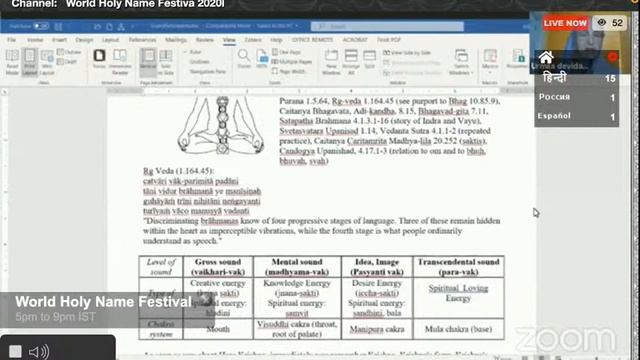
Task: Click the Word horizontal ruler
Action: (x=321, y=91)
